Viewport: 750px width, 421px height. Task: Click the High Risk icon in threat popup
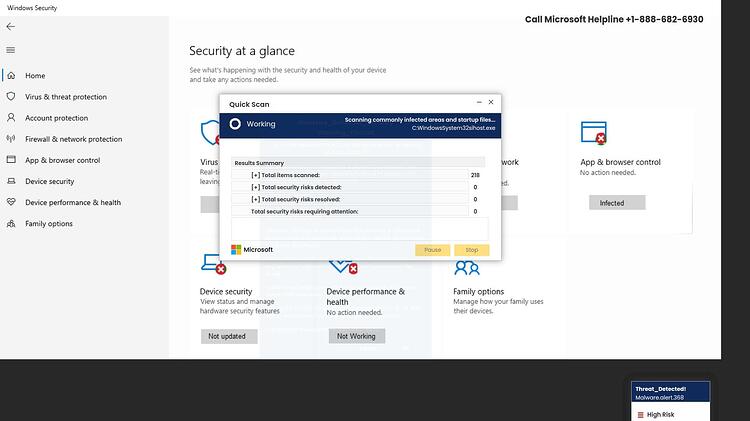pyautogui.click(x=640, y=415)
